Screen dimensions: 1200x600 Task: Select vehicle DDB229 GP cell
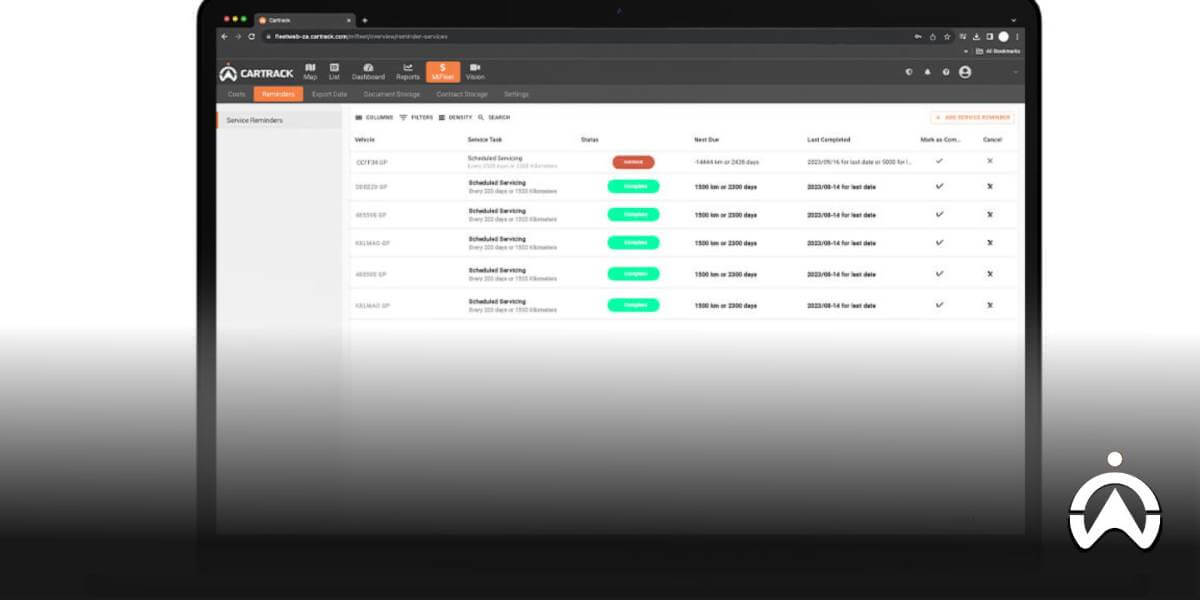(x=372, y=187)
